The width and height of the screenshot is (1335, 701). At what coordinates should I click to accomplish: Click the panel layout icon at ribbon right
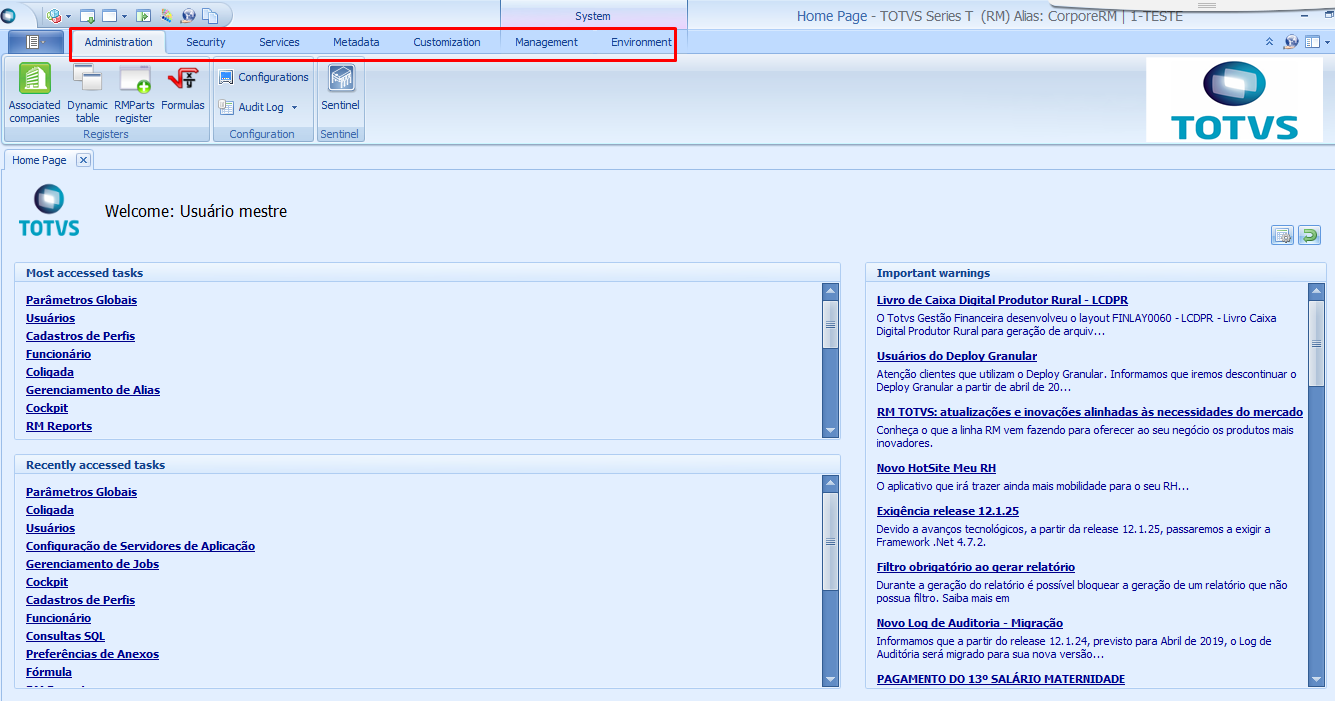[x=1312, y=42]
